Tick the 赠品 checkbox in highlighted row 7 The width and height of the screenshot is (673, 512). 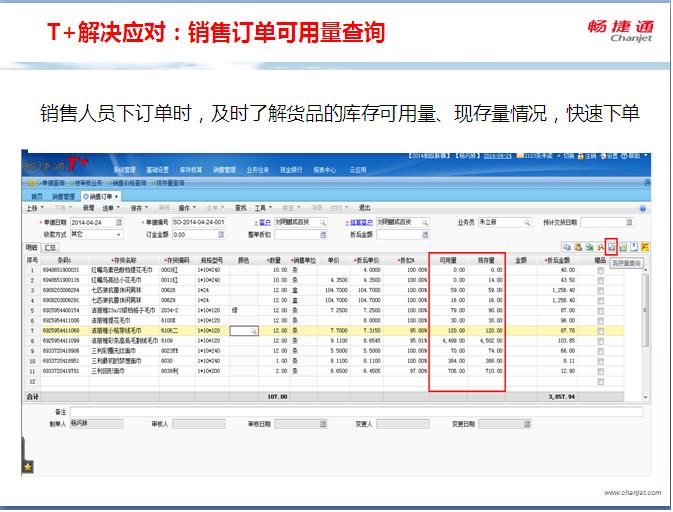coord(600,331)
